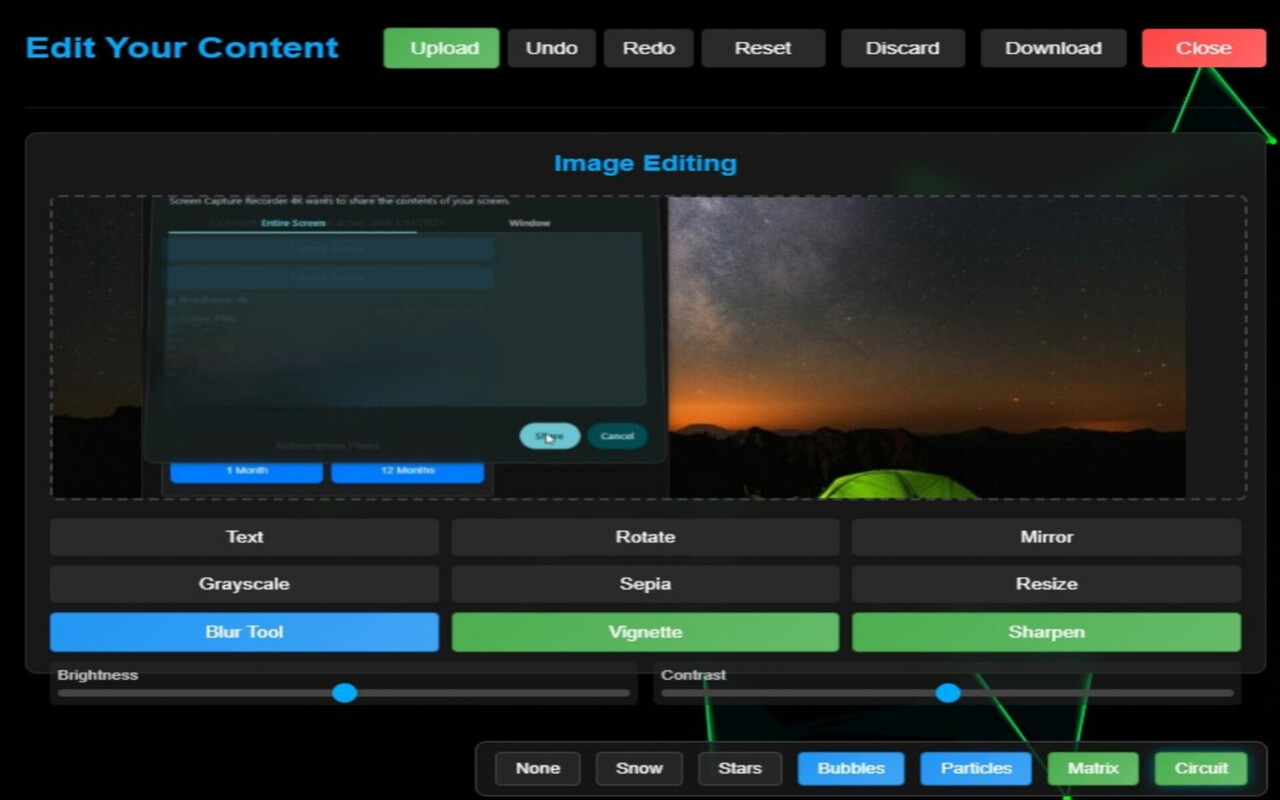Select the Bubbles background effect
1280x800 pixels.
pyautogui.click(x=851, y=768)
